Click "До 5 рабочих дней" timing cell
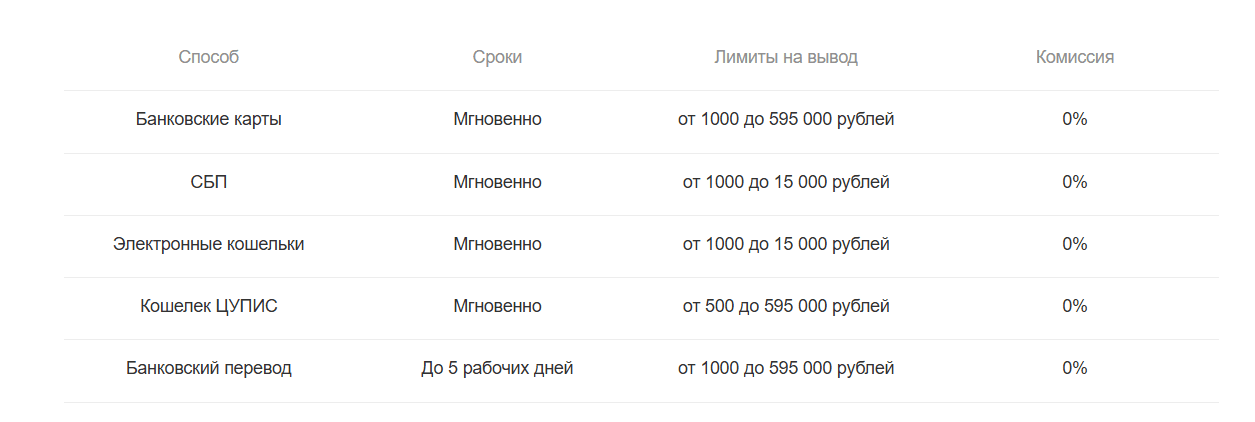Screen dimensions: 1255x422 coord(497,368)
